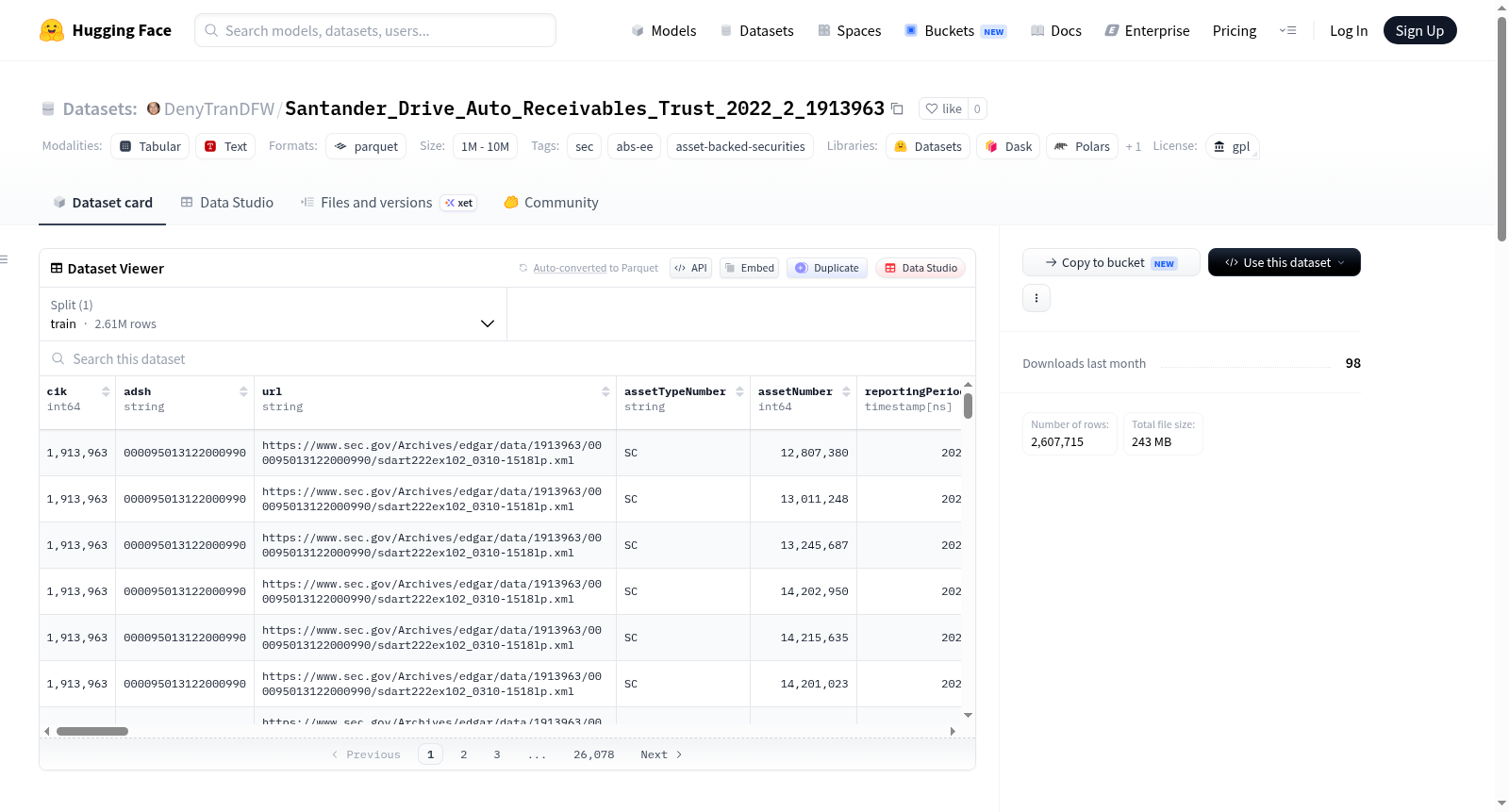
Task: Go to page 2 of the table
Action: click(464, 754)
